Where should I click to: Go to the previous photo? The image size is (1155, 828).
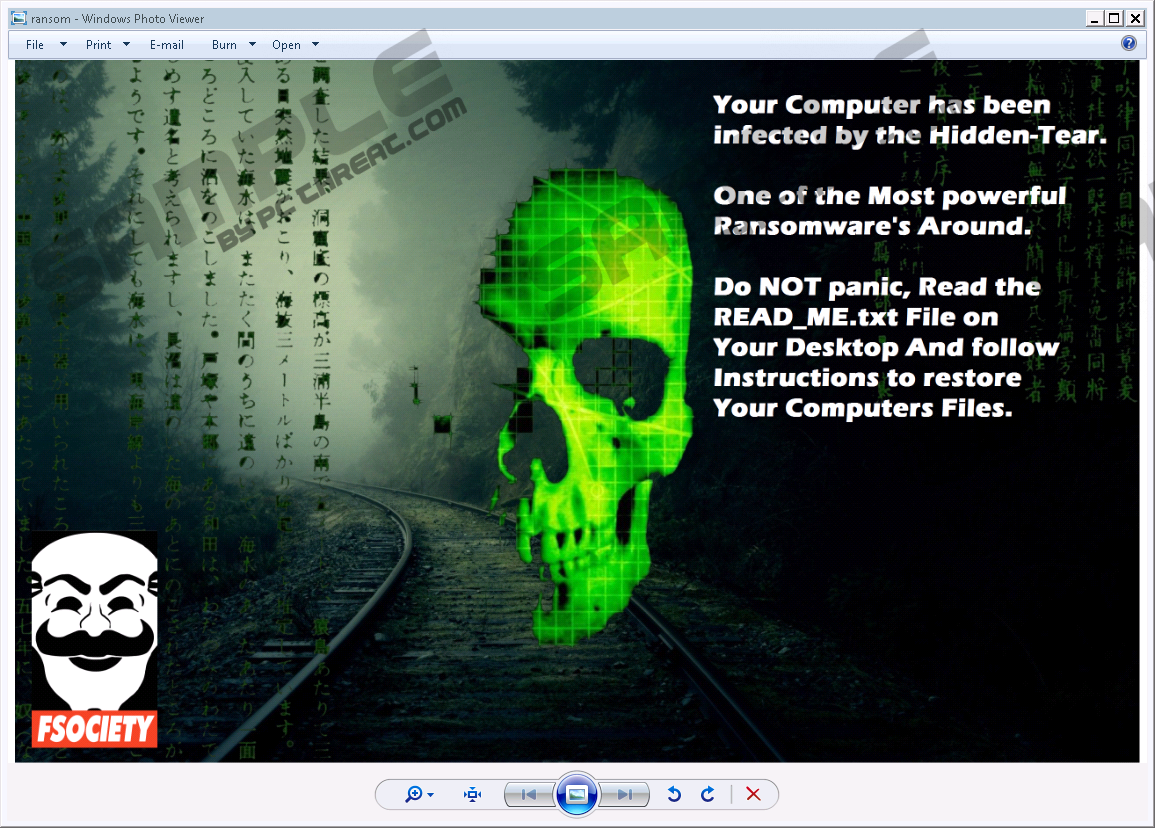pos(529,794)
